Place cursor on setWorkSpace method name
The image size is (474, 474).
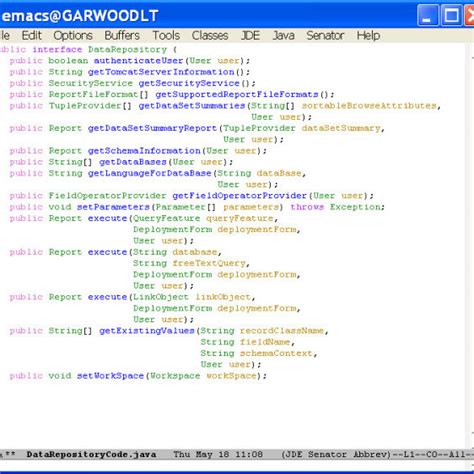[110, 376]
